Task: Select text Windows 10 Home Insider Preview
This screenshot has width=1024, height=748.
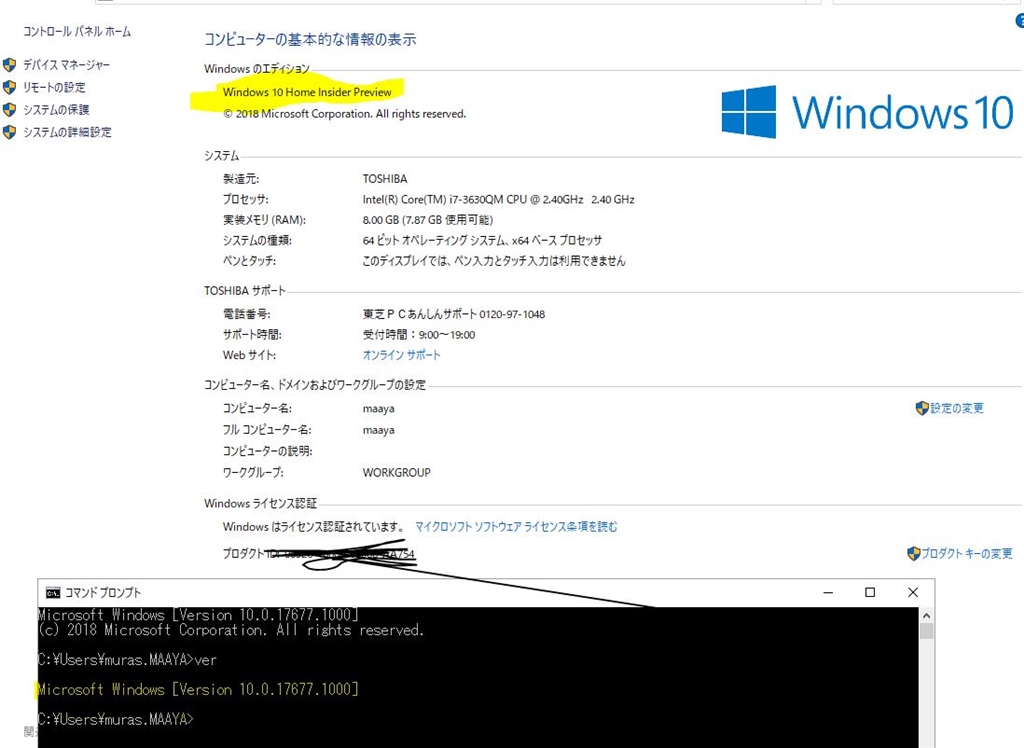Action: point(307,92)
